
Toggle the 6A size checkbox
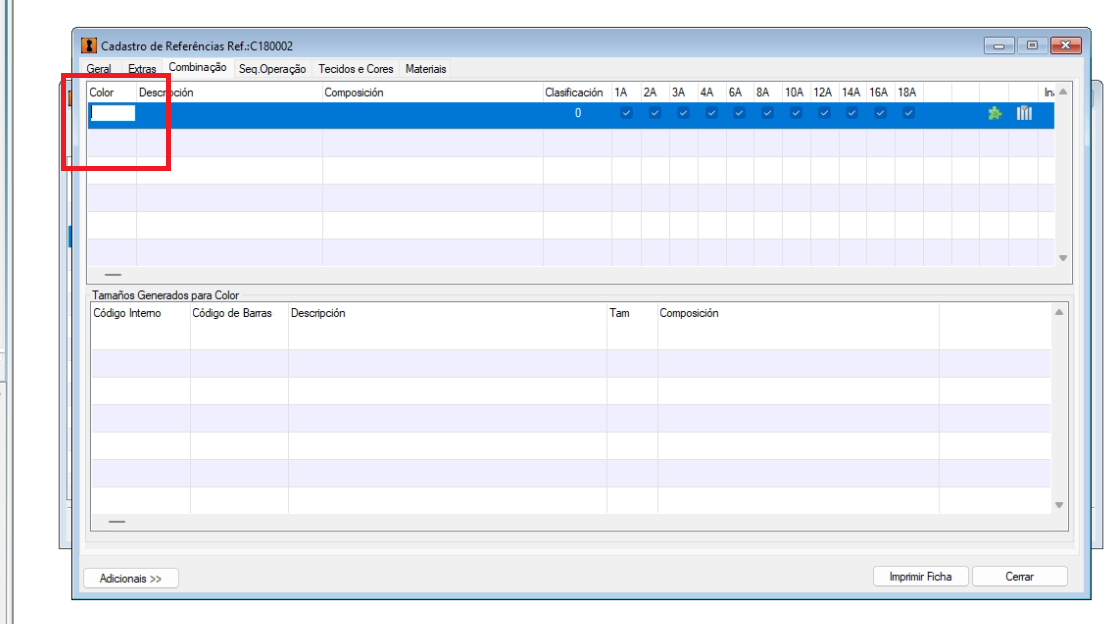(739, 113)
